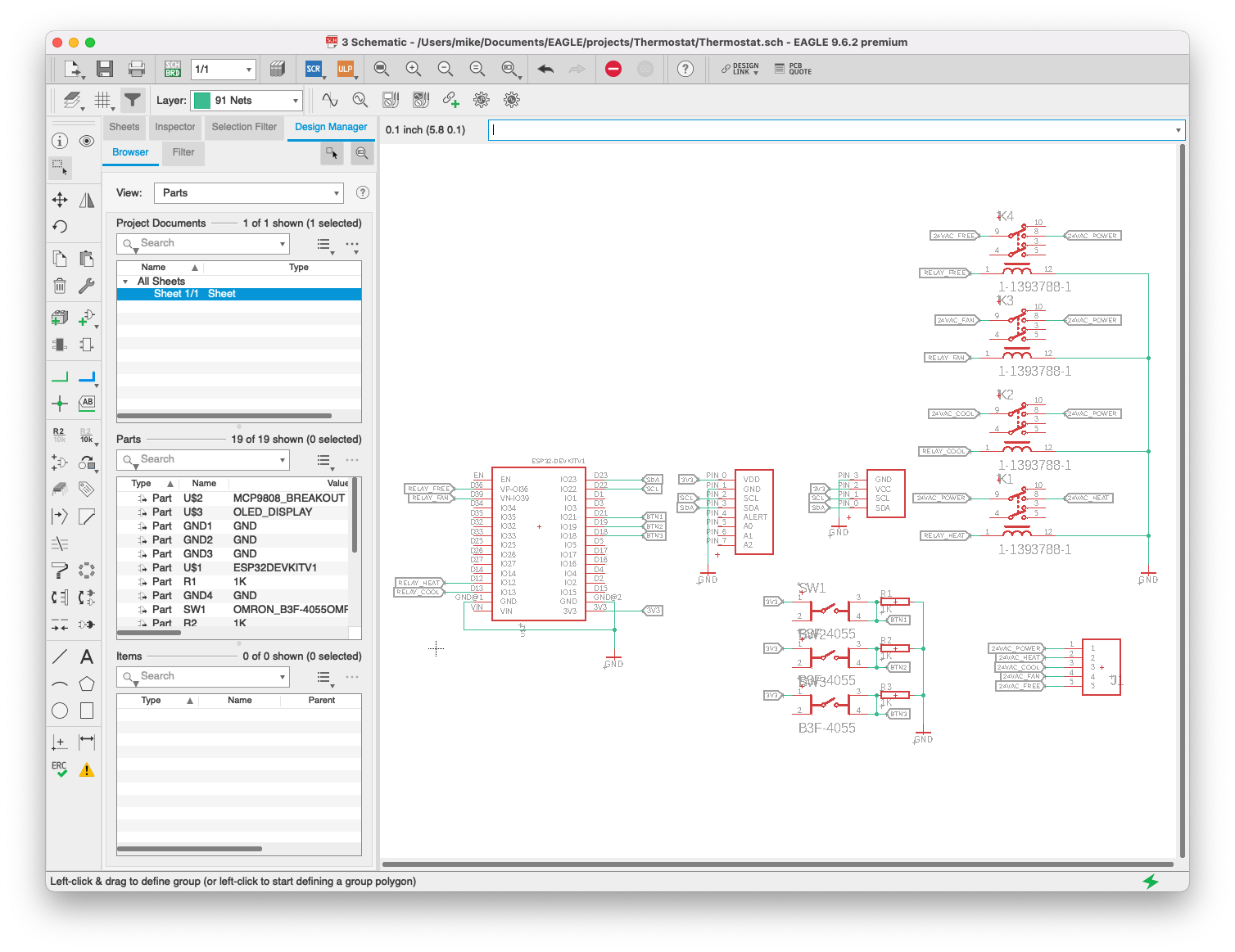Open layer settings stack icon

[x=73, y=100]
